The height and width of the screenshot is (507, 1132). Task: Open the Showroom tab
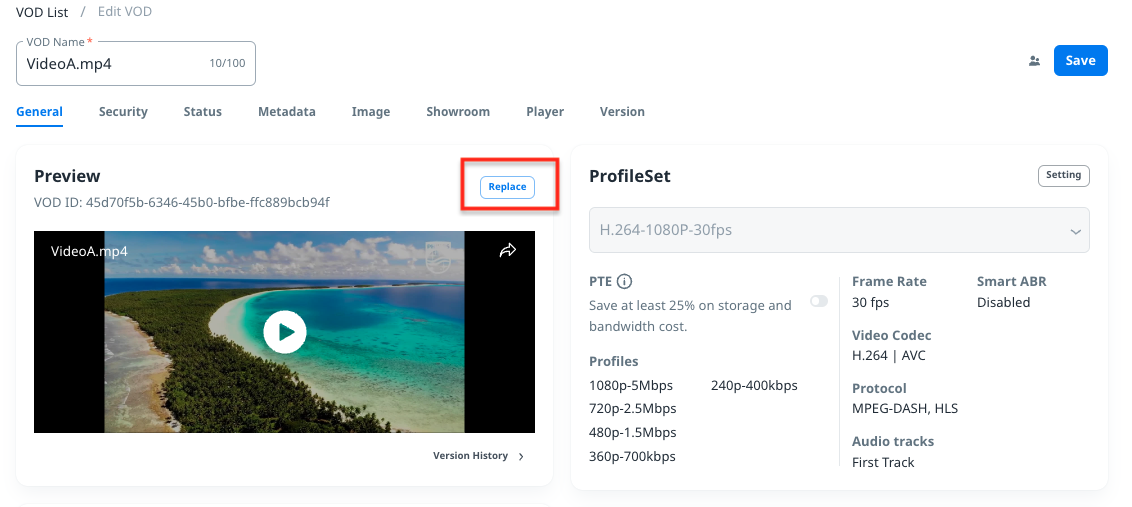click(458, 112)
